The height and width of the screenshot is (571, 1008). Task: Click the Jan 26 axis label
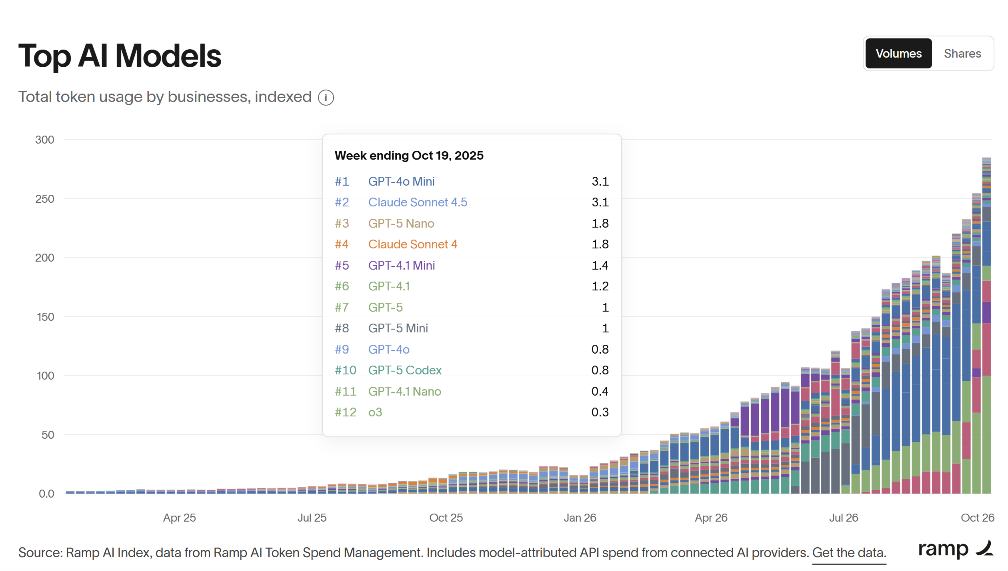[x=580, y=518]
